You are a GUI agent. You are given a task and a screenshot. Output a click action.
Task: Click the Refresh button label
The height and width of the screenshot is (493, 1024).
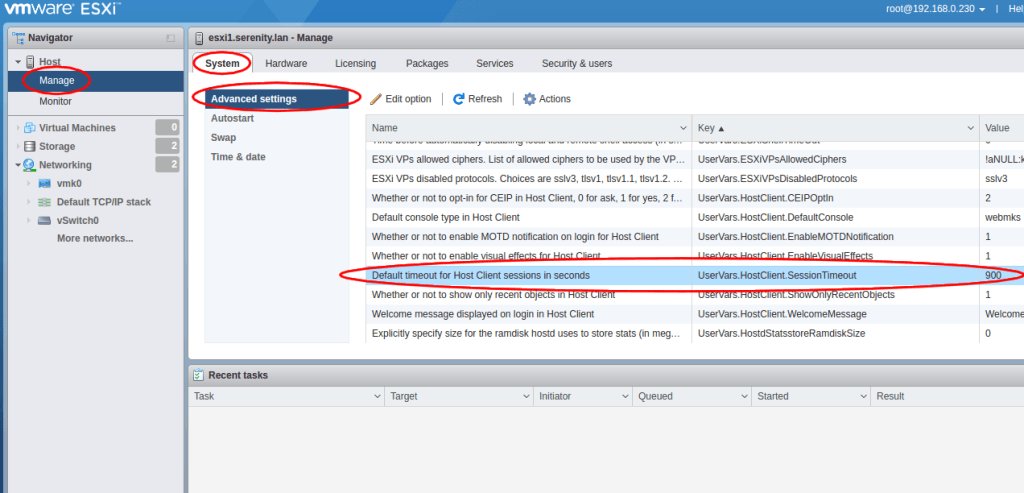tap(485, 99)
